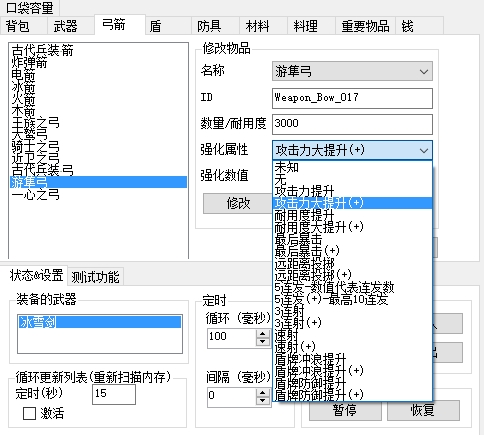
Task: Switch to the 背包 tab
Action: (23, 26)
